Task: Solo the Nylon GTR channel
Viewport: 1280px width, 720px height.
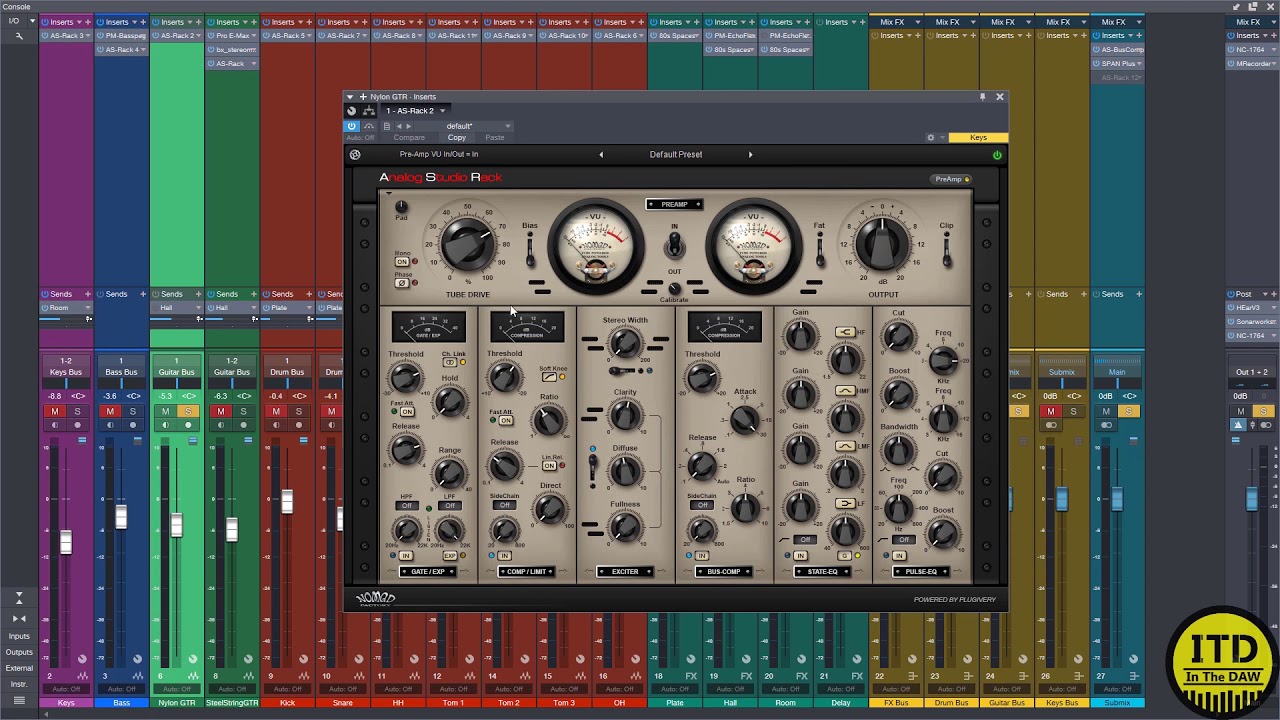Action: [x=187, y=411]
